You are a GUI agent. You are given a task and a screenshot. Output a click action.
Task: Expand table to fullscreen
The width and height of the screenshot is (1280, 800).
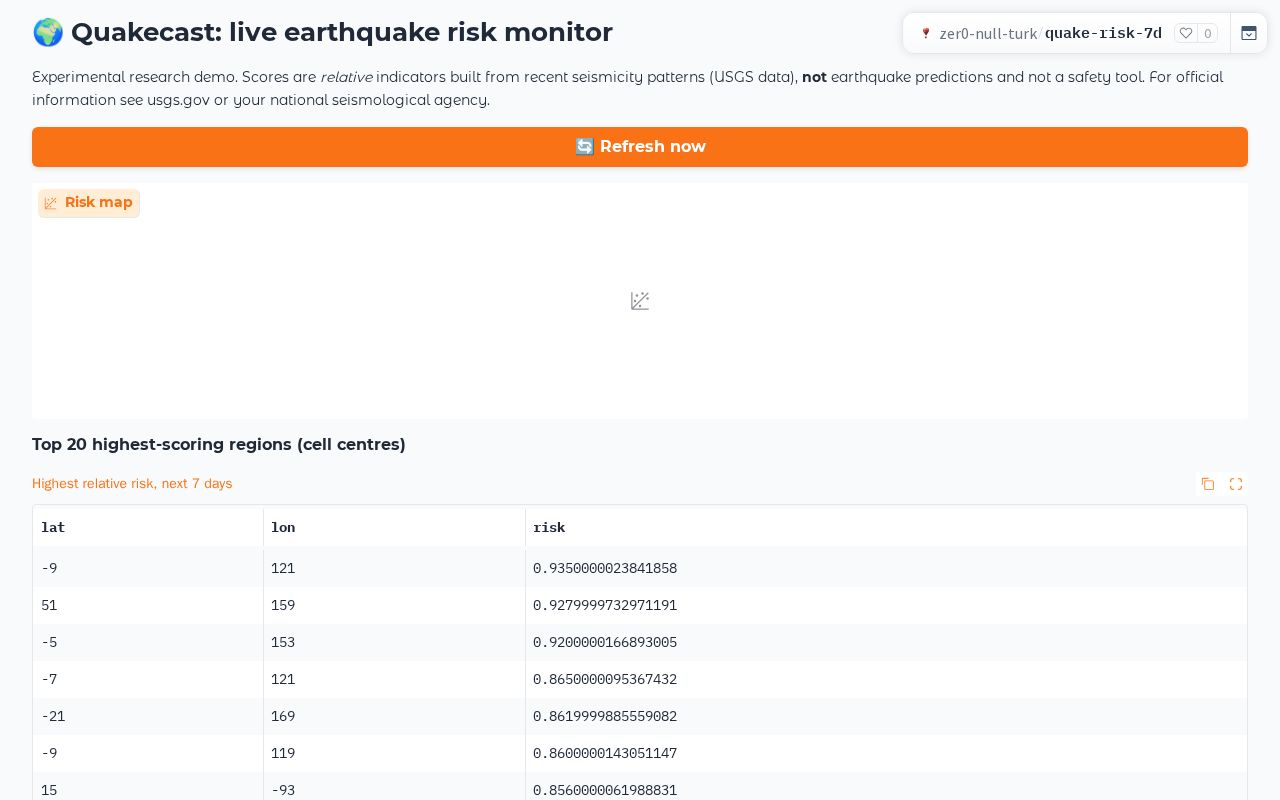(1236, 484)
